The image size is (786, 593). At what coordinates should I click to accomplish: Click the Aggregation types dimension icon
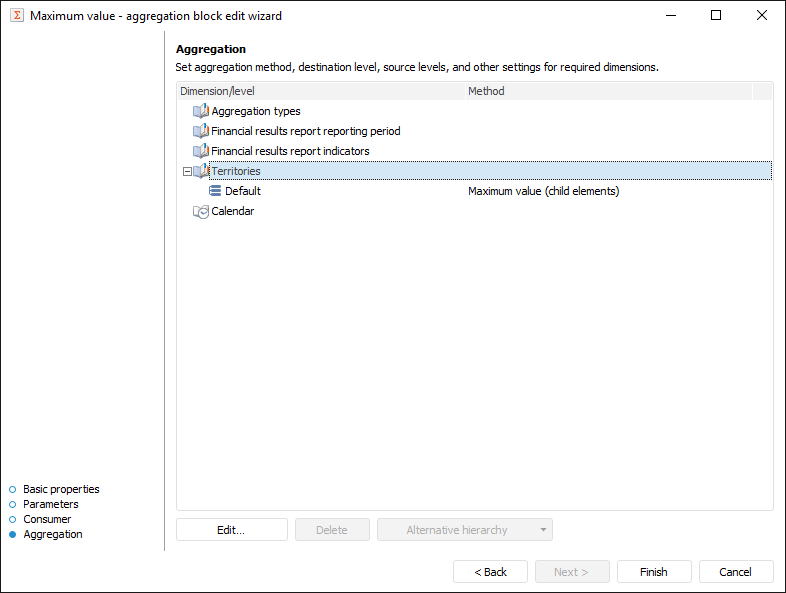tap(200, 111)
